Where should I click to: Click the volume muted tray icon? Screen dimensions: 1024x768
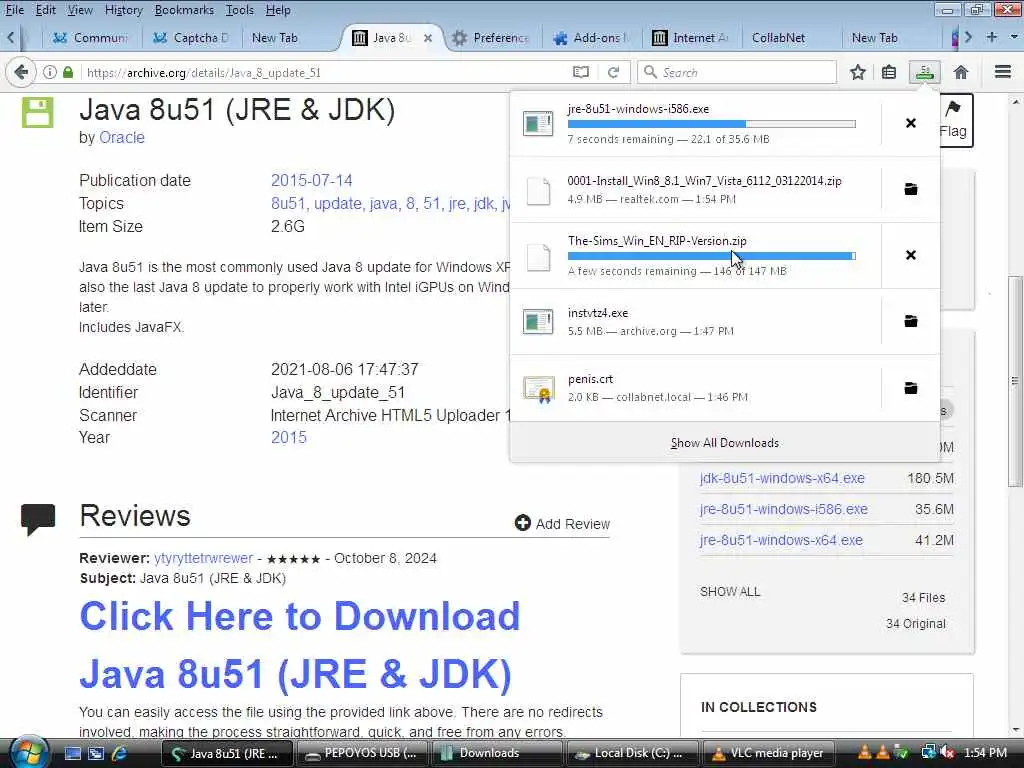[947, 752]
